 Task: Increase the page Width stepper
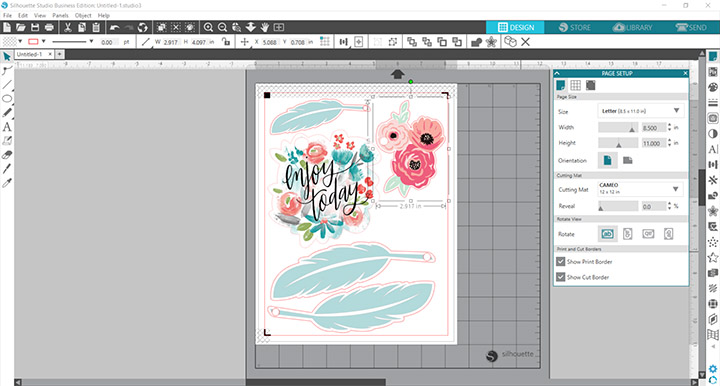pos(669,125)
